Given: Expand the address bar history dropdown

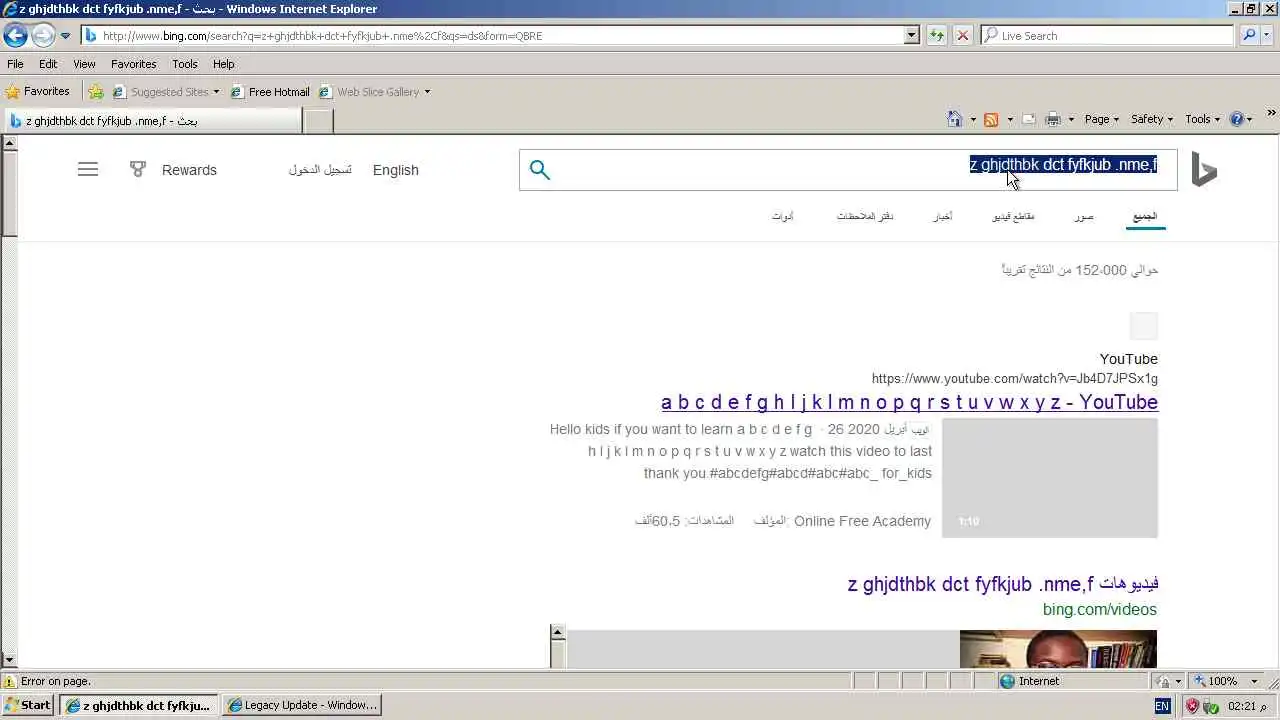Looking at the screenshot, I should [912, 36].
